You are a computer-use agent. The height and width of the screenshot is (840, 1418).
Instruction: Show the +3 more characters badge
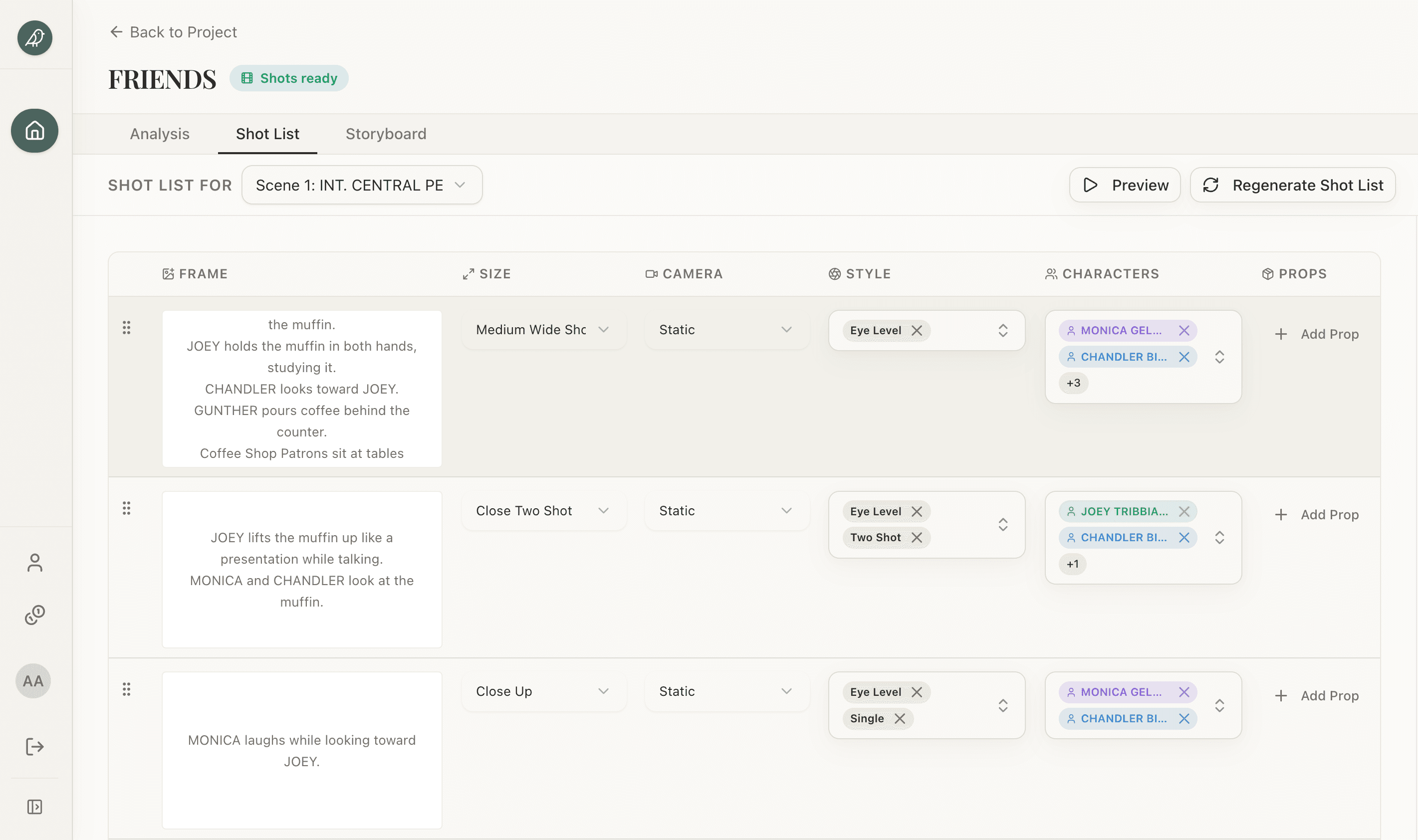click(x=1074, y=383)
